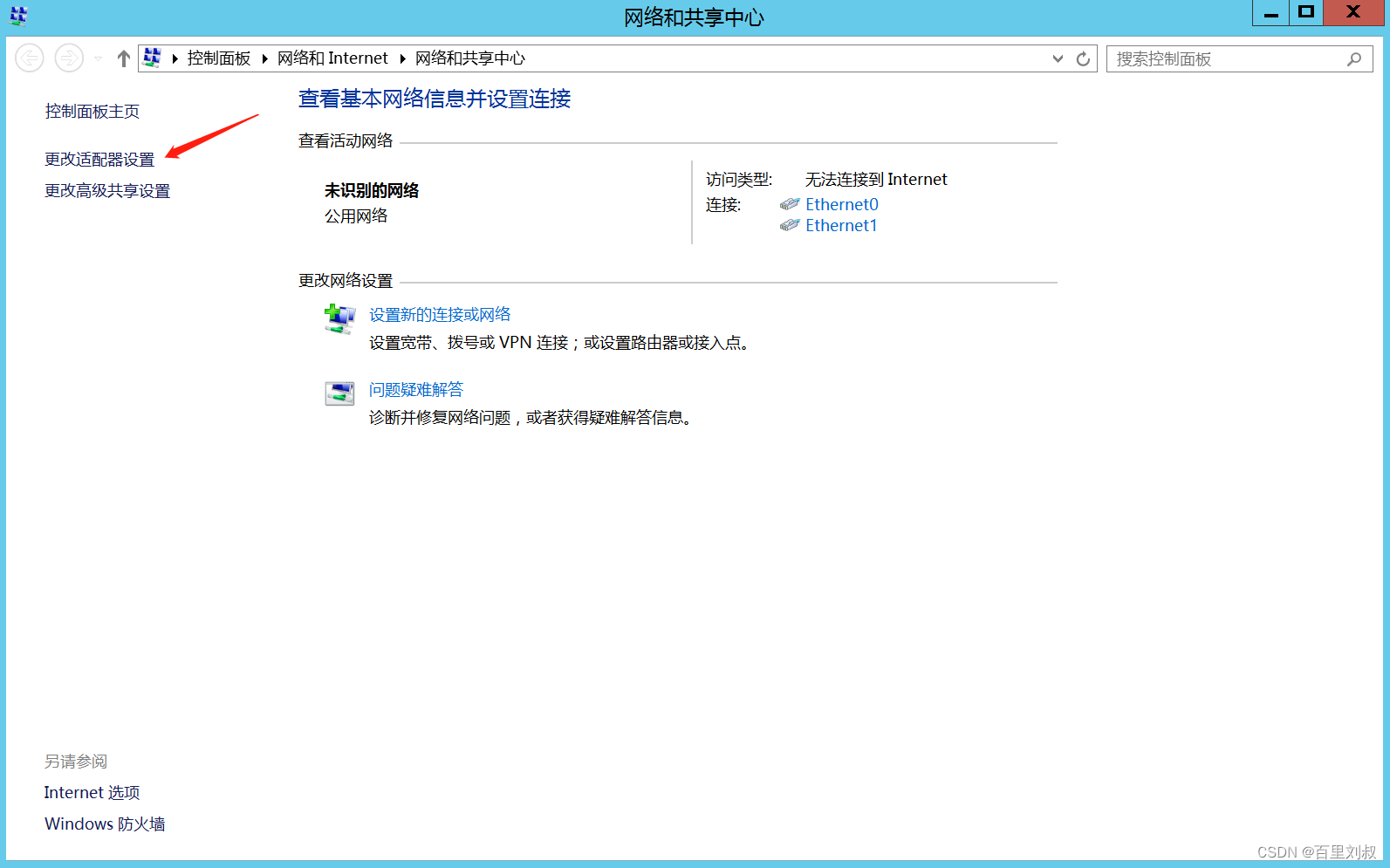
Task: Open the address bar history dropdown
Action: point(1058,58)
